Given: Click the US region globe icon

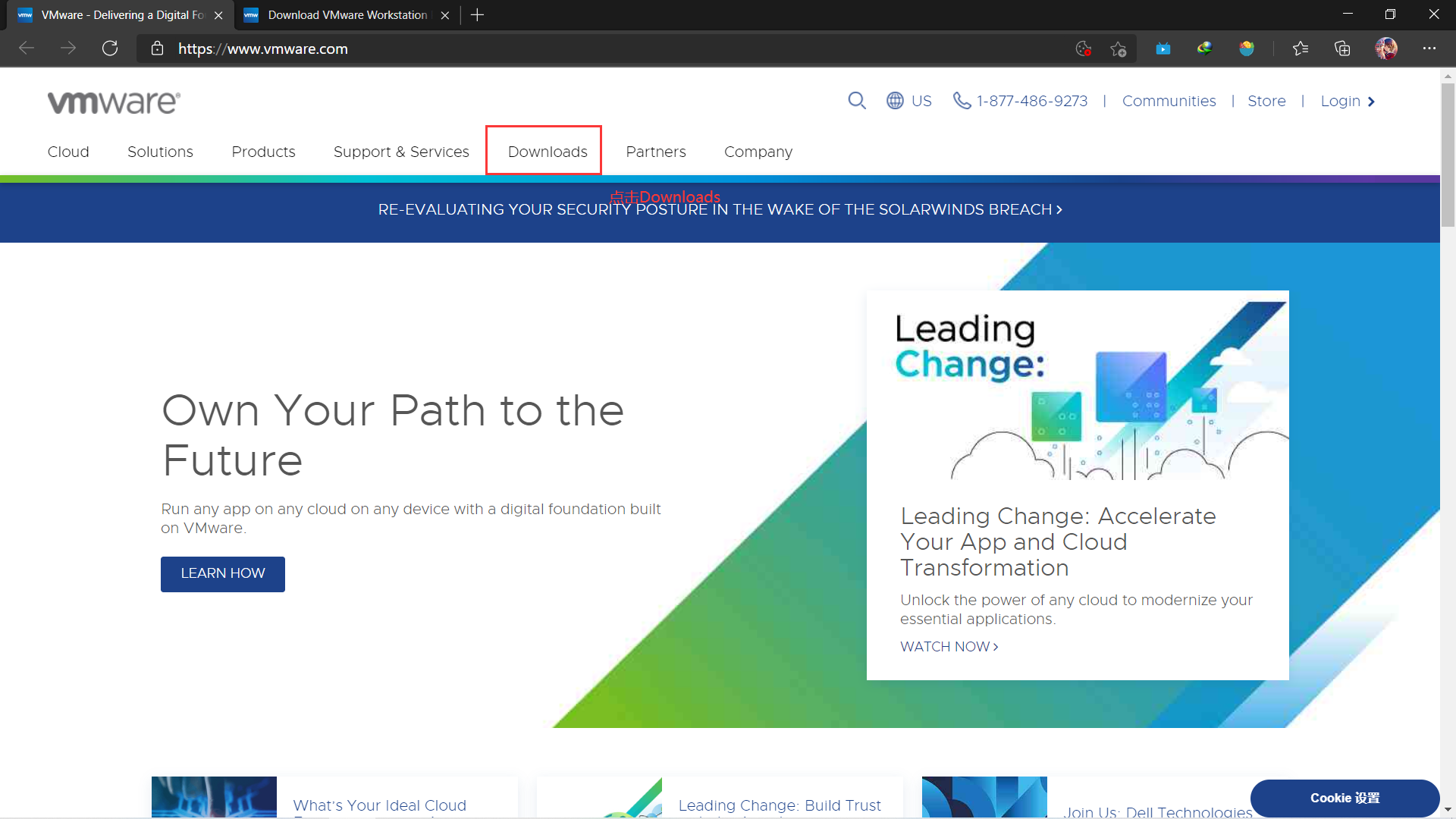Looking at the screenshot, I should coord(895,101).
